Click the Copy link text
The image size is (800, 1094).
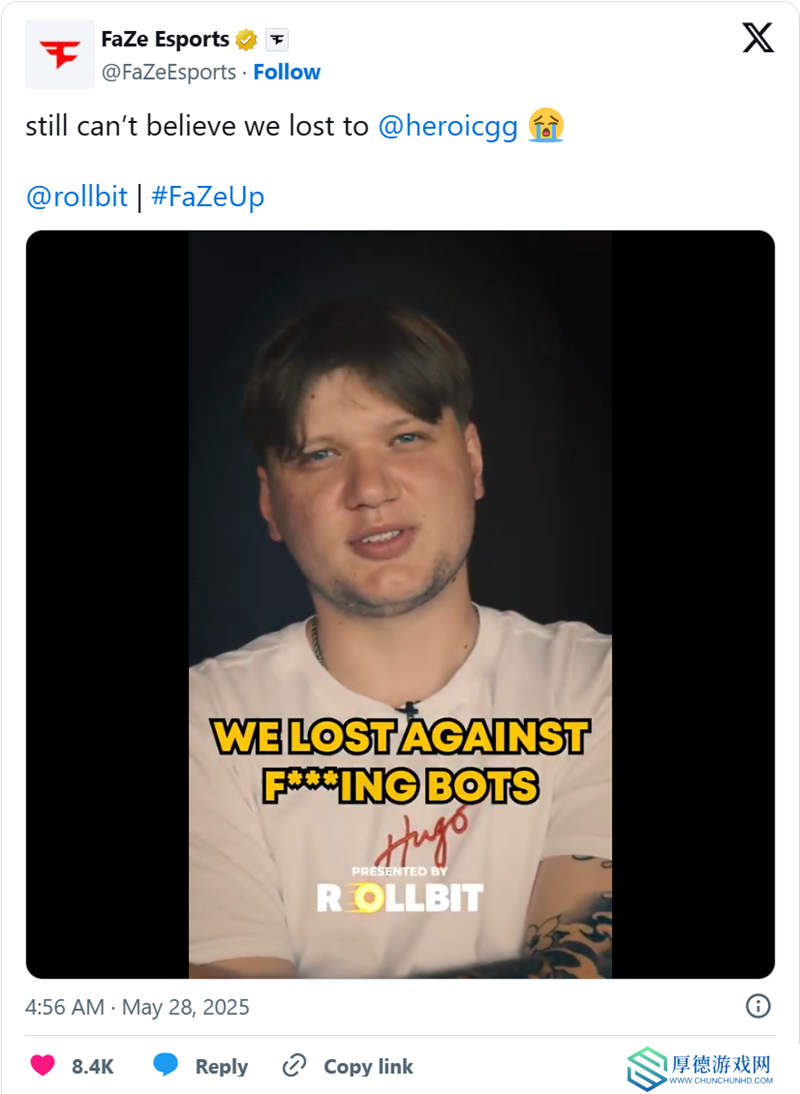[368, 1066]
